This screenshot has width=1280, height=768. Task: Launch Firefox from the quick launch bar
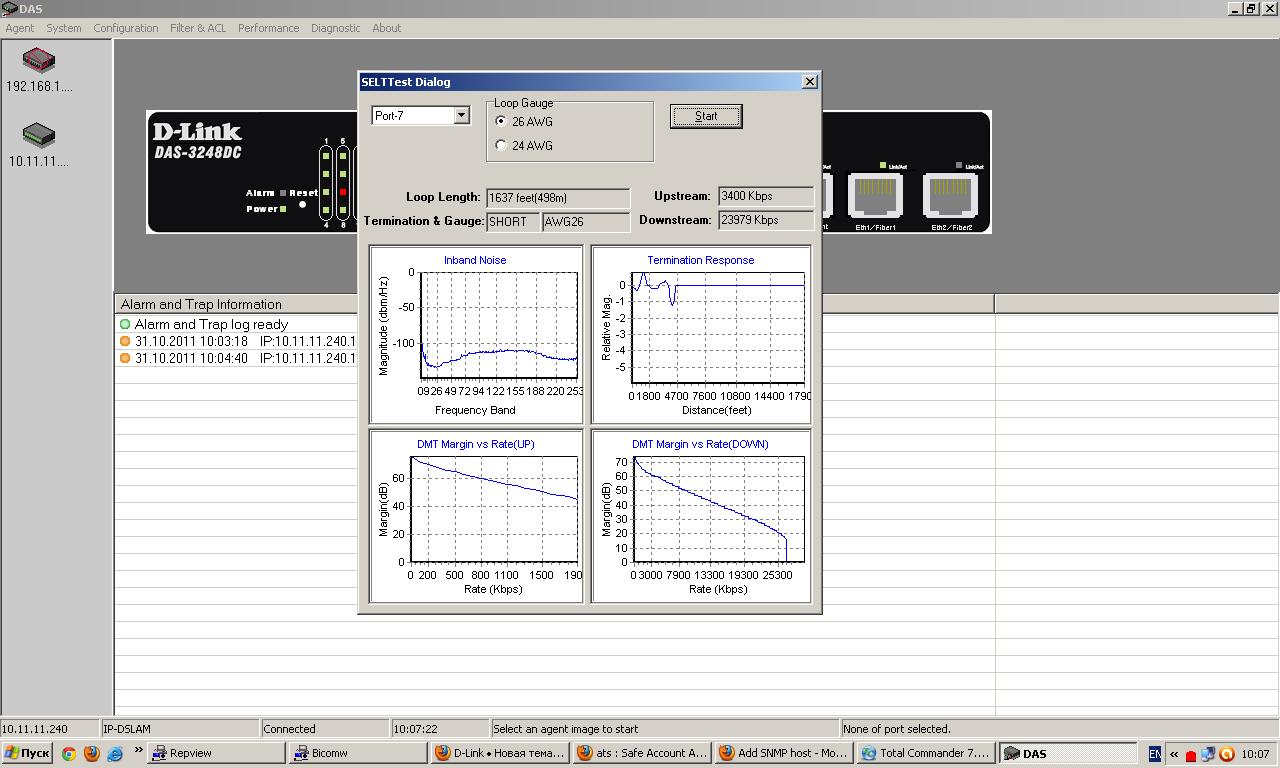point(92,754)
